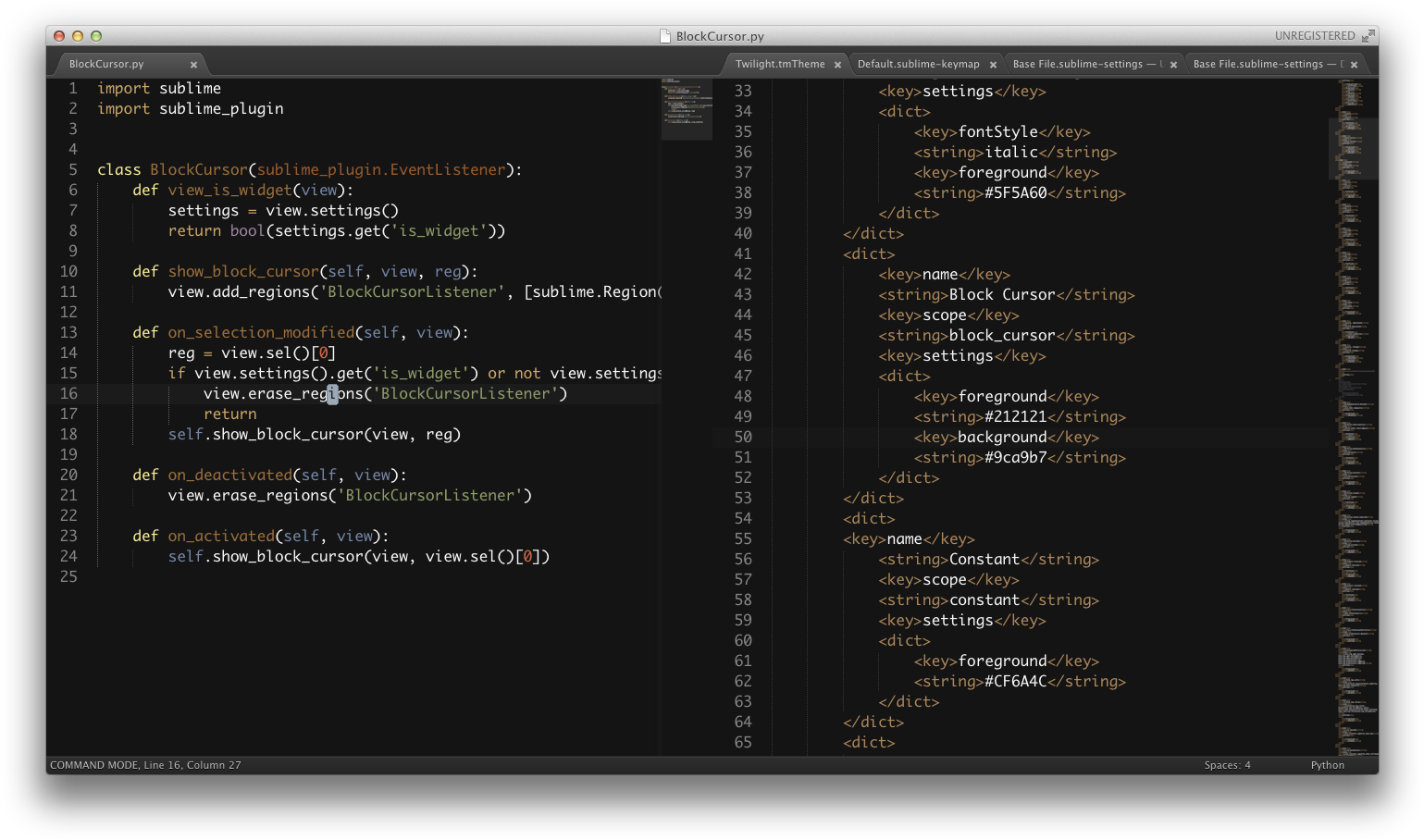Click the 'class BlockCursor' definition line
Viewport: 1424px width, 840px height.
(x=310, y=170)
